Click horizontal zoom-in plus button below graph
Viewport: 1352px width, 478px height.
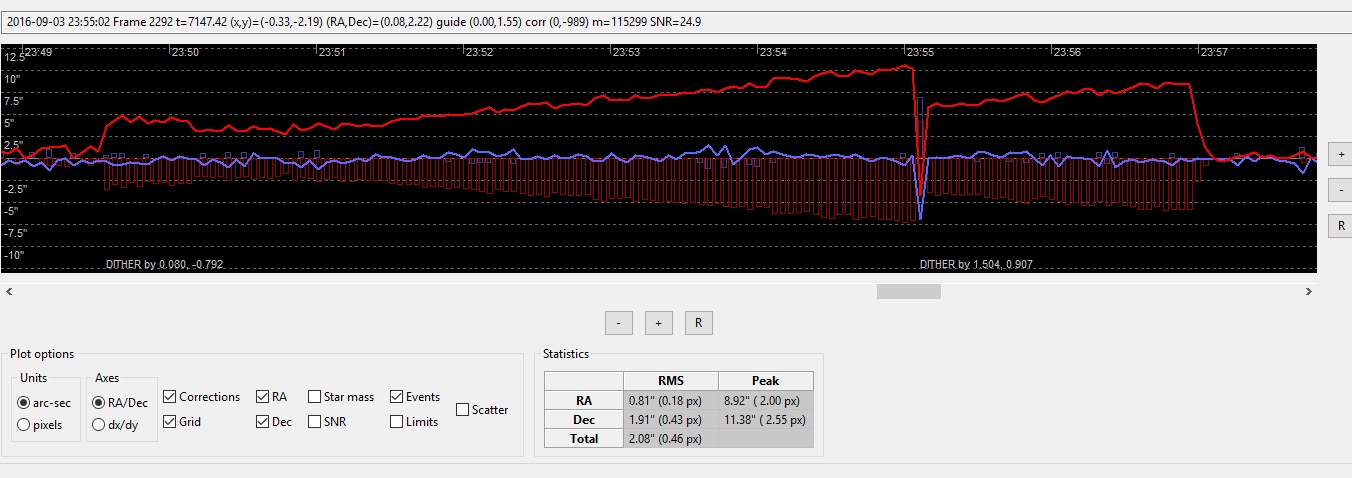(658, 323)
